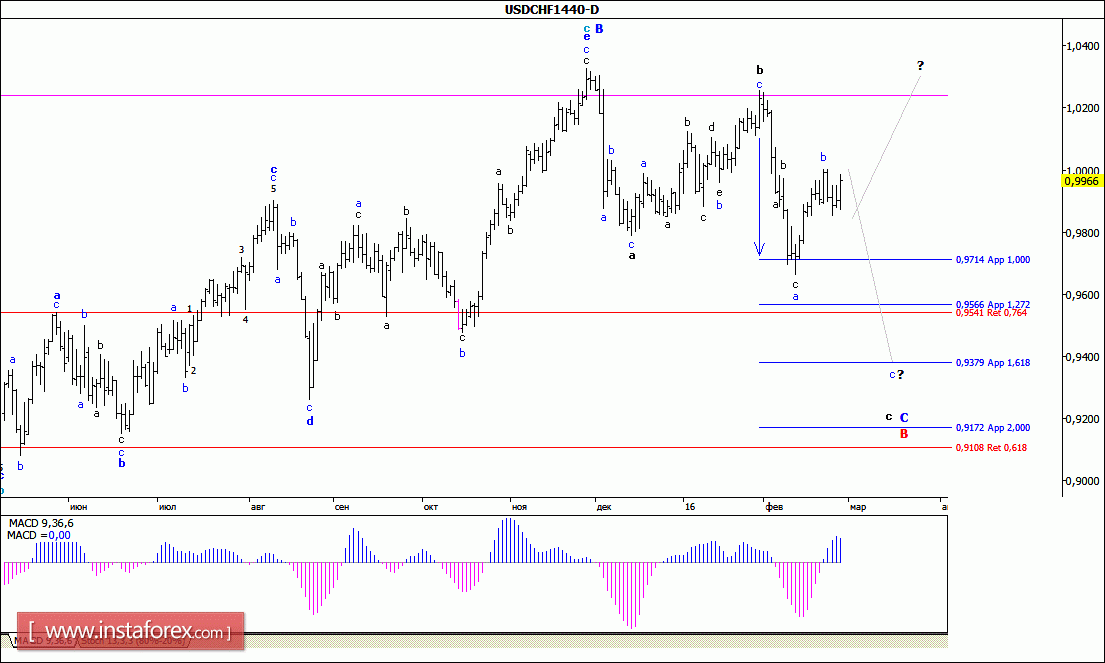Open the Stoch 13,3,3 (80%-20%) tab
This screenshot has height=663, width=1105.
pyautogui.click(x=133, y=641)
